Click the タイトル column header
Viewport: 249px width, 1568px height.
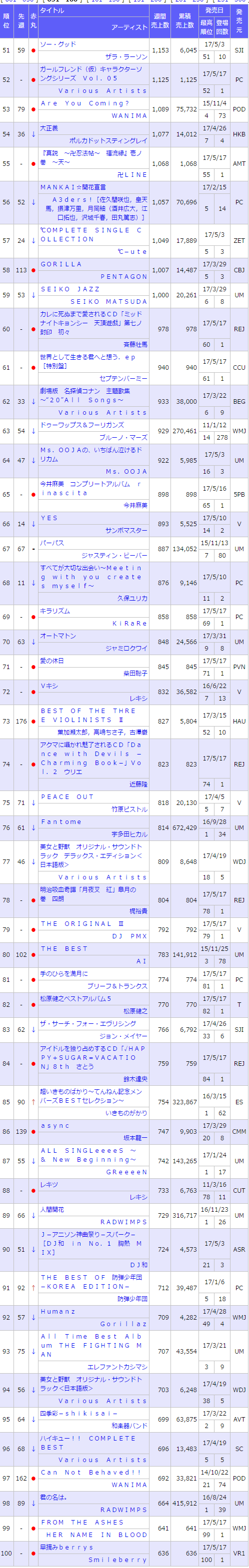[x=51, y=10]
